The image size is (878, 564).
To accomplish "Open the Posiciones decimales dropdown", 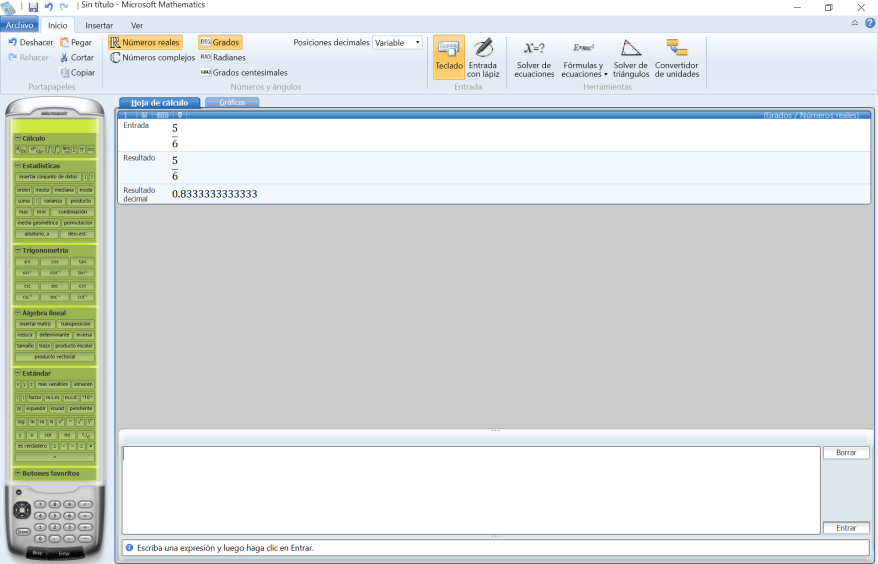I will tap(397, 43).
